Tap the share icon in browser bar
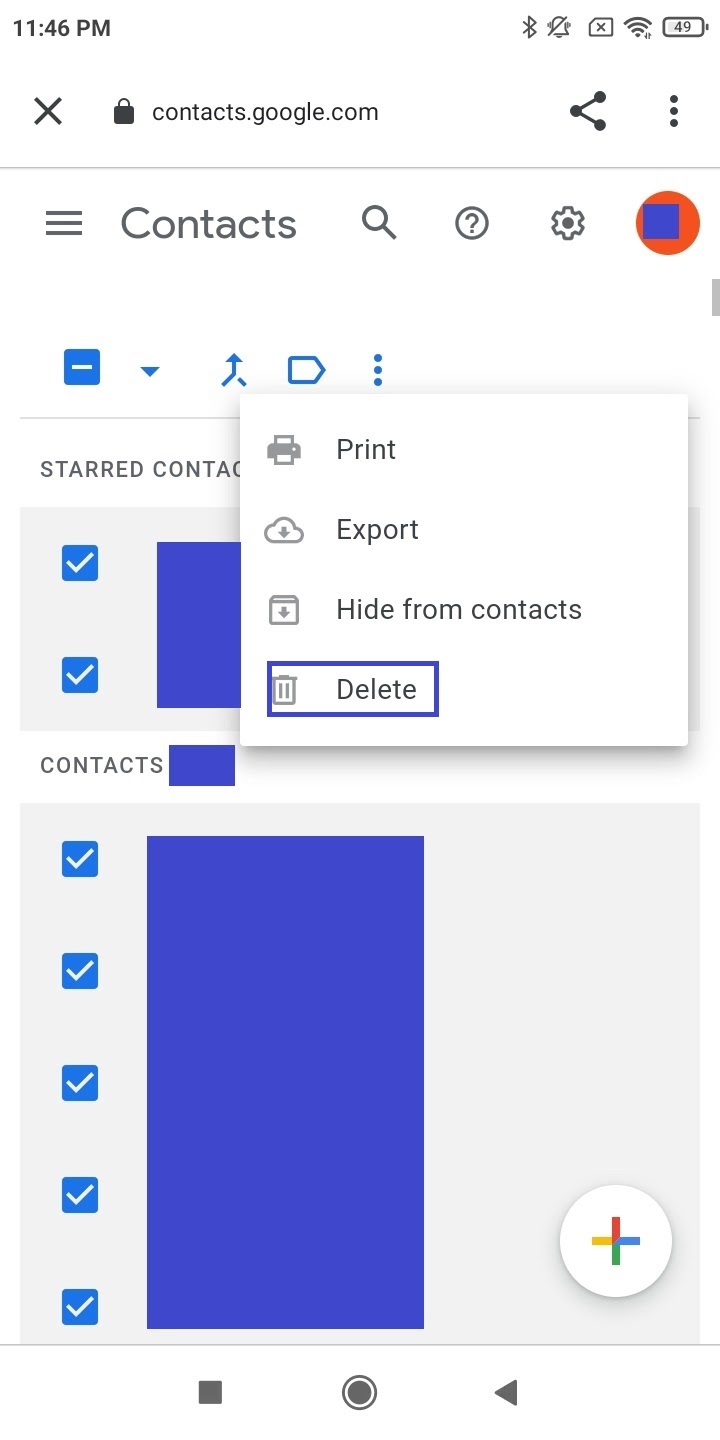This screenshot has height=1440, width=720. click(x=588, y=111)
